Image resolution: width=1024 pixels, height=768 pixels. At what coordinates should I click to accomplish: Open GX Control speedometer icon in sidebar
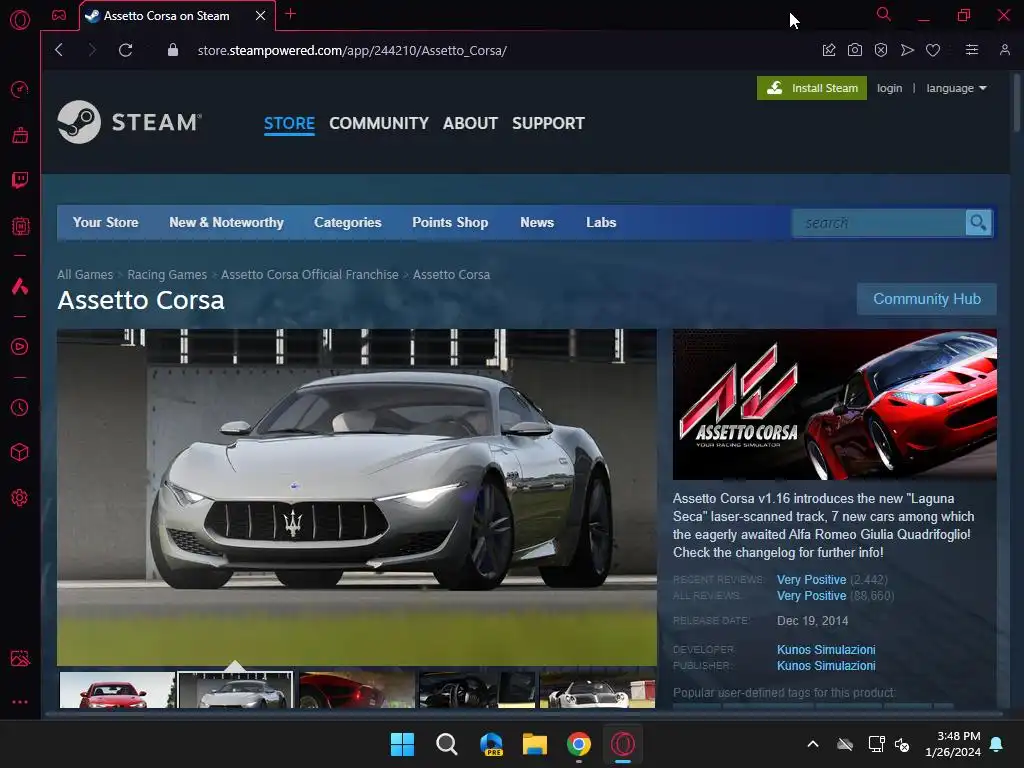(20, 89)
